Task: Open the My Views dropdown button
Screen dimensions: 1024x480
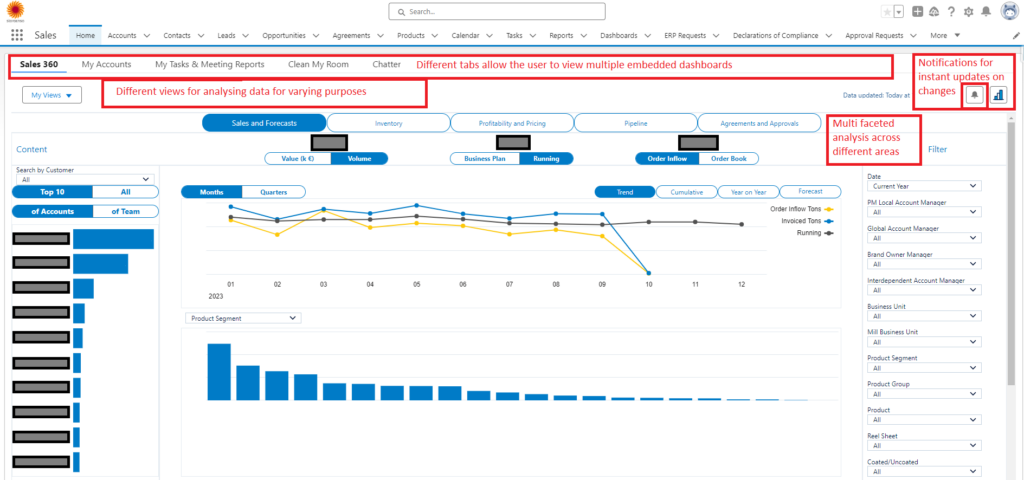Action: click(x=52, y=95)
